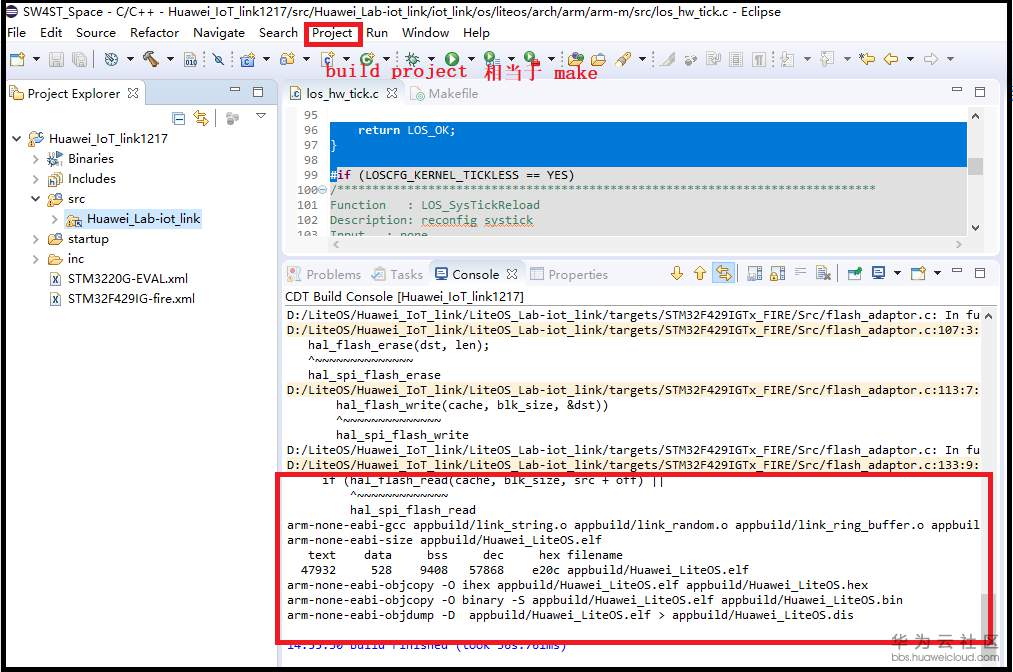Switch to the Problems view tab
Screen dimensions: 1013x672
(324, 274)
